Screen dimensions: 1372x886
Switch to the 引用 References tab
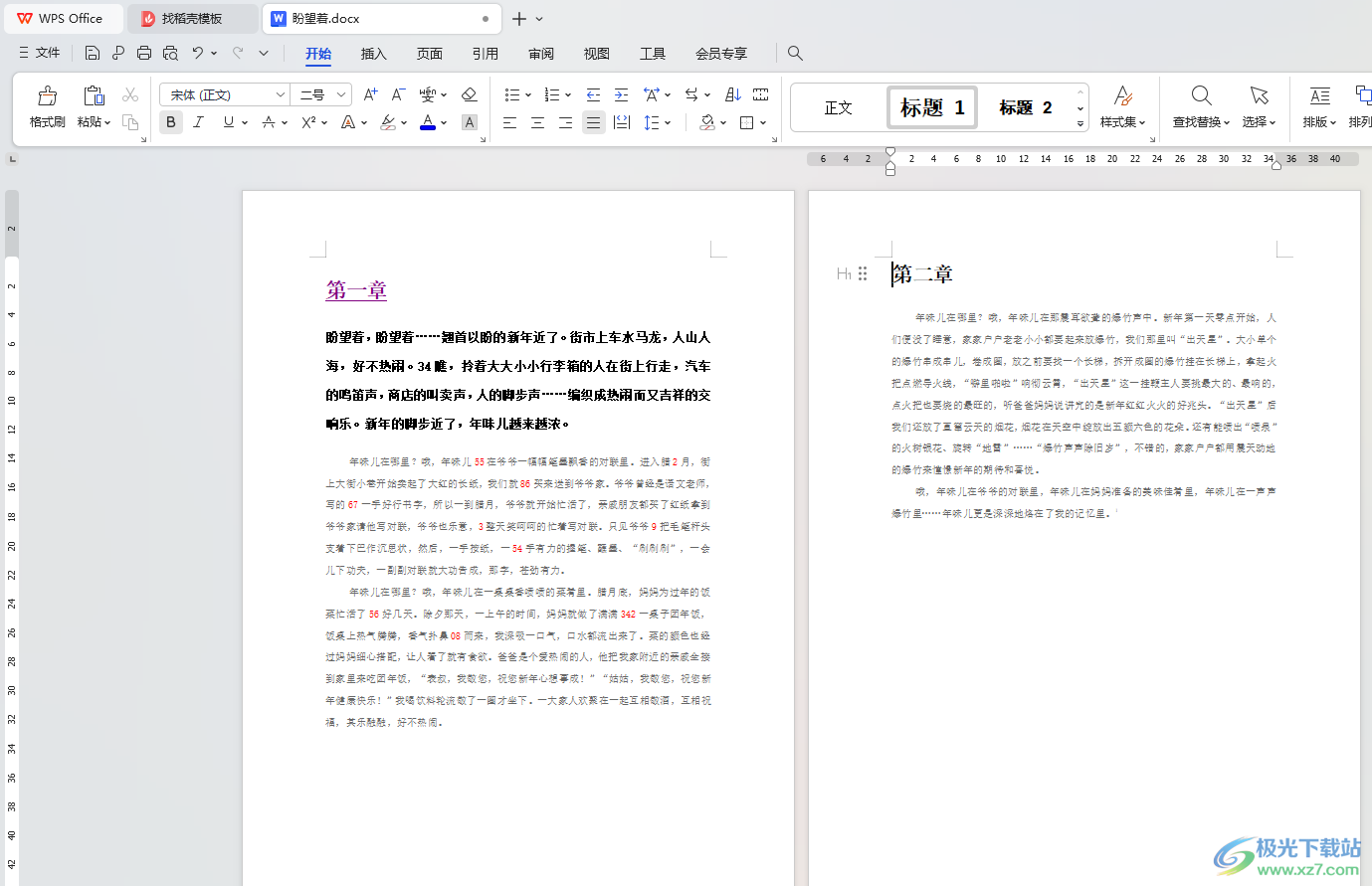(x=486, y=54)
